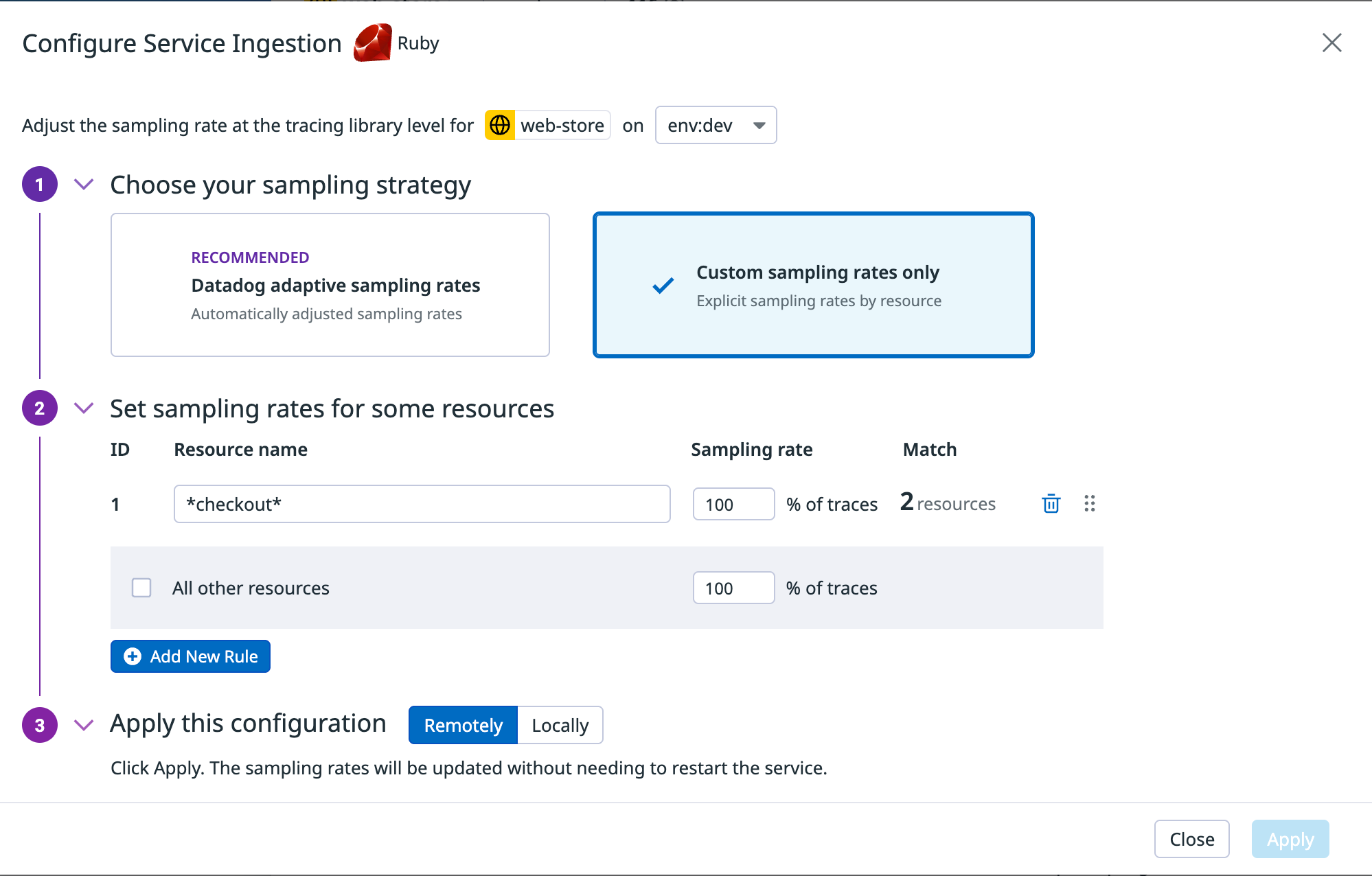The height and width of the screenshot is (876, 1372).
Task: Close the Configure Service Ingestion dialog
Action: point(1331,43)
